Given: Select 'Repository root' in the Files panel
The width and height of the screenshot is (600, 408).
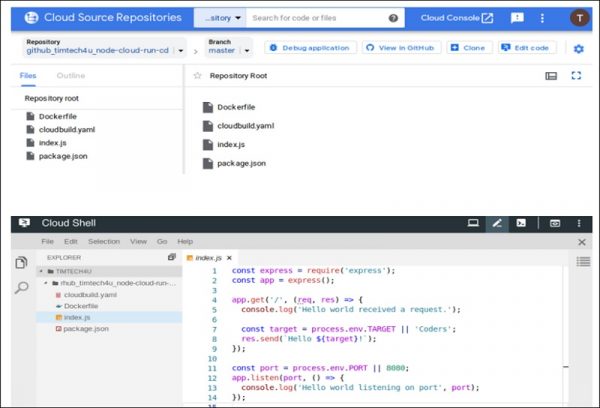Looking at the screenshot, I should [52, 98].
